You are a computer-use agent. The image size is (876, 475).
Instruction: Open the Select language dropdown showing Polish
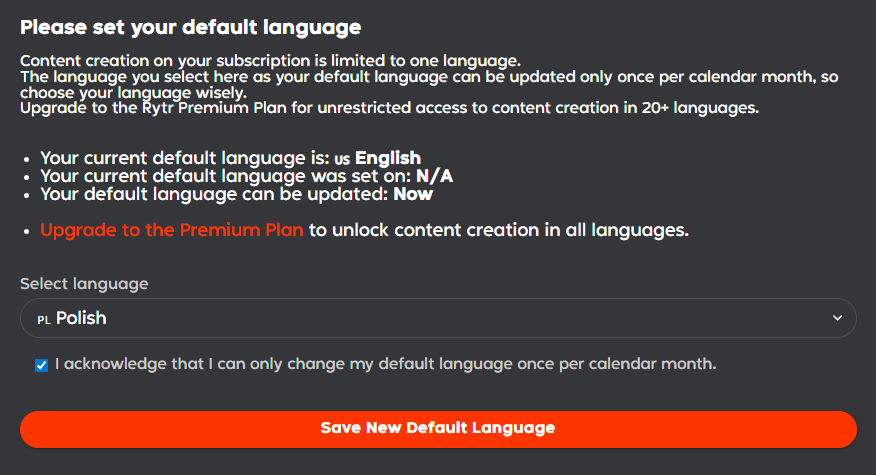click(438, 318)
